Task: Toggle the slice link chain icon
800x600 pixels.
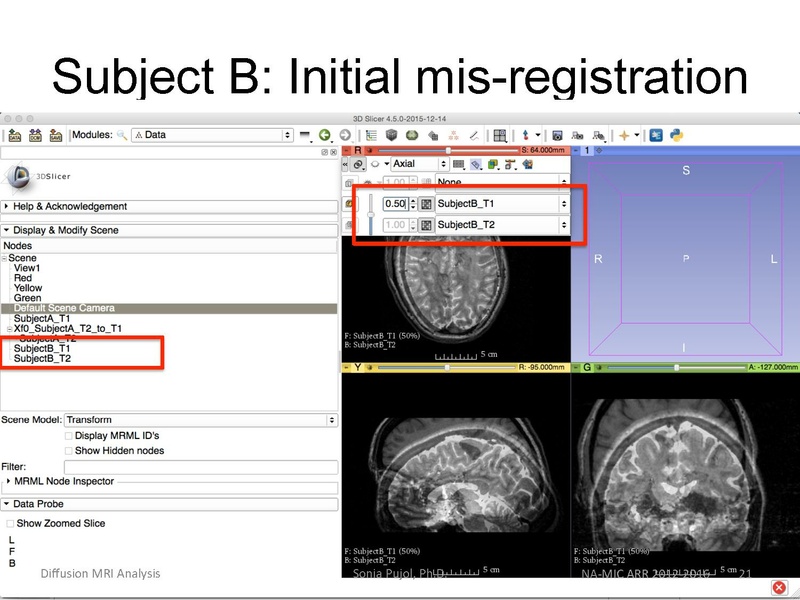Action: click(357, 164)
